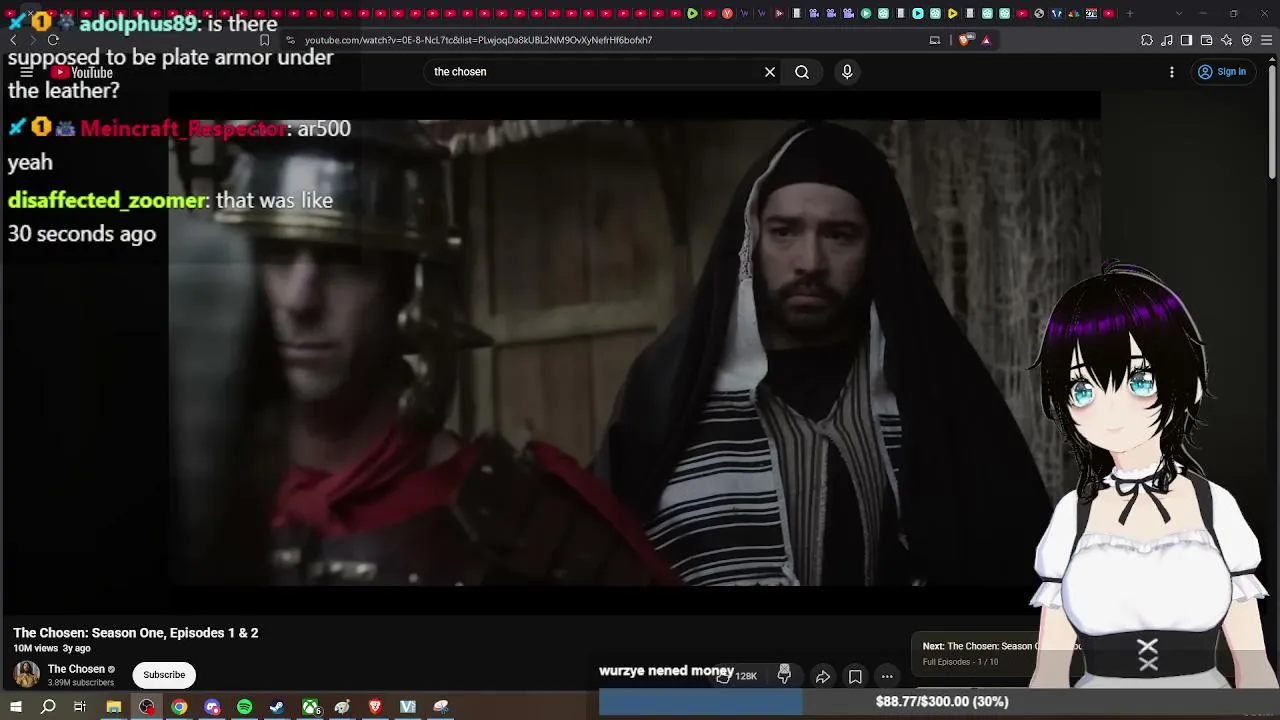
Task: Go to the YouTube home logo
Action: point(83,72)
